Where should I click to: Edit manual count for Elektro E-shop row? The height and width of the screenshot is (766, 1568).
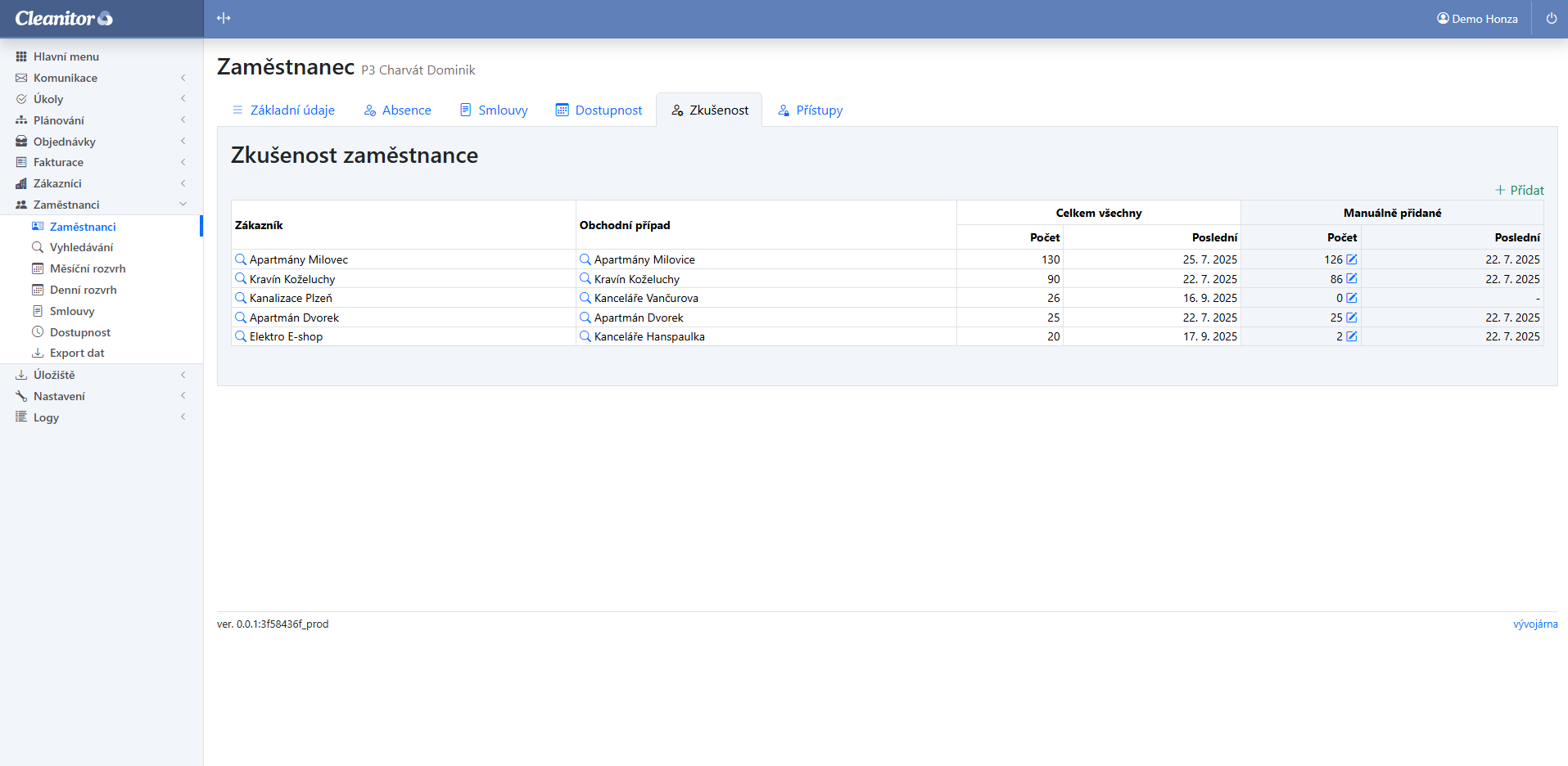[1352, 336]
